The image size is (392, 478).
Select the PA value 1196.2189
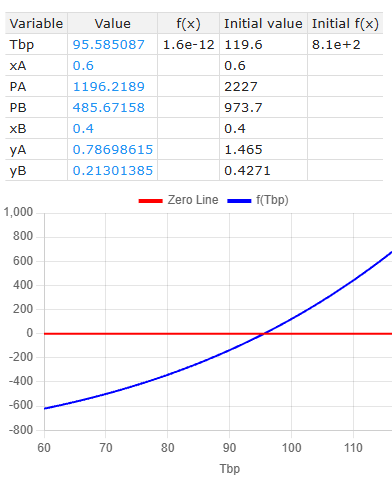109,86
